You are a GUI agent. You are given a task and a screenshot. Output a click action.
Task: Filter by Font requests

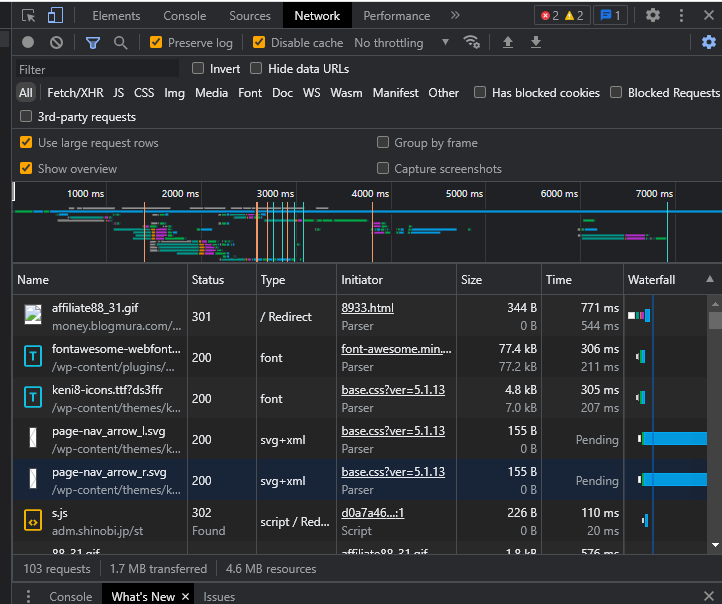pos(250,93)
